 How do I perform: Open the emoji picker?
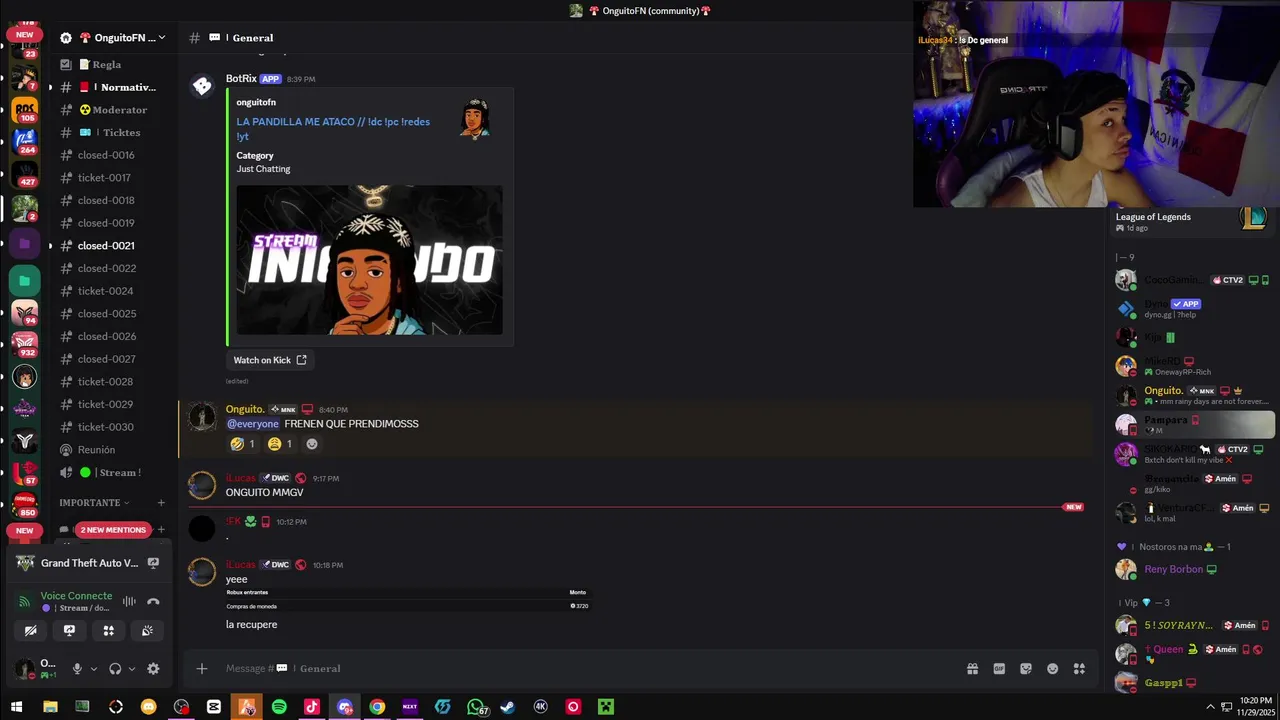(1053, 669)
